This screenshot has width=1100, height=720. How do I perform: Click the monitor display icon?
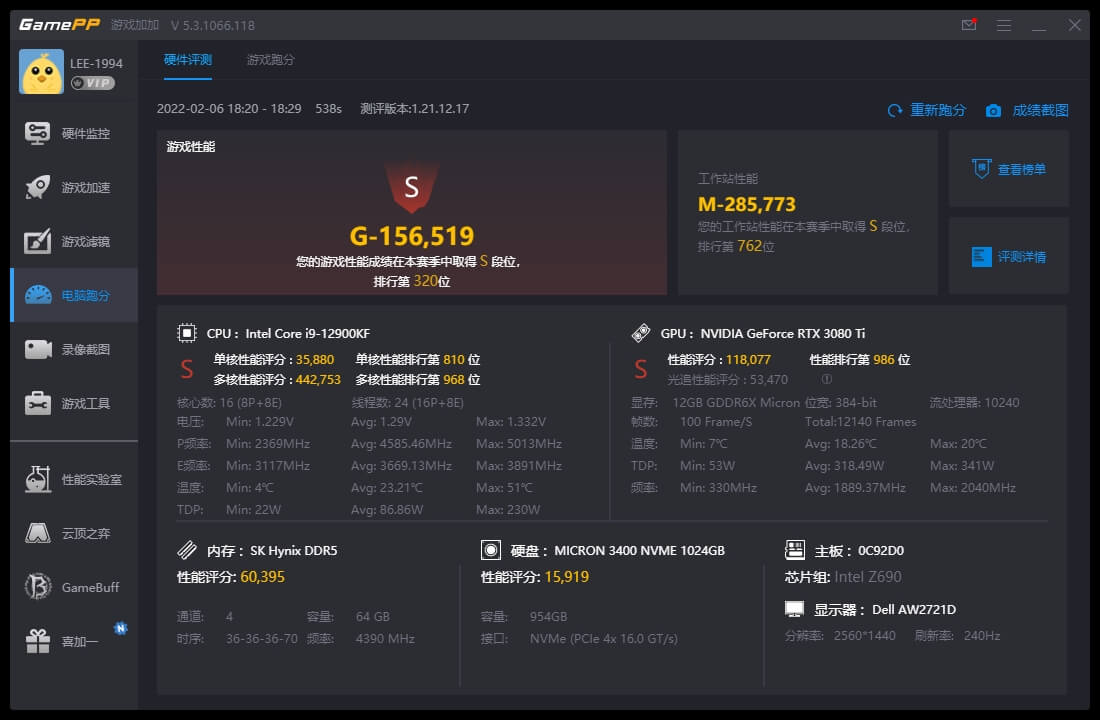pyautogui.click(x=794, y=609)
